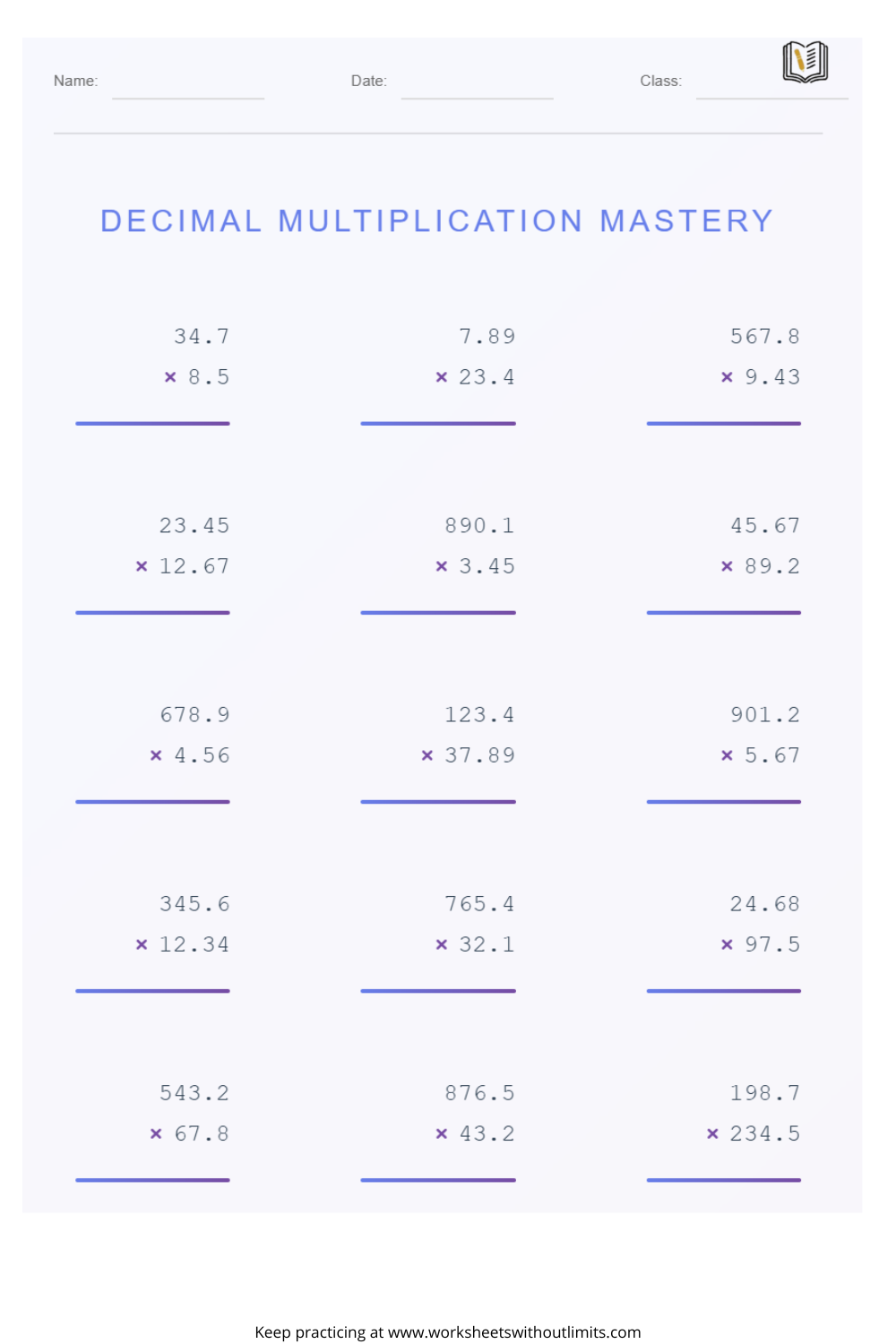Click the open book logo icon
Screen dimensions: 896x1344
pyautogui.click(x=805, y=62)
